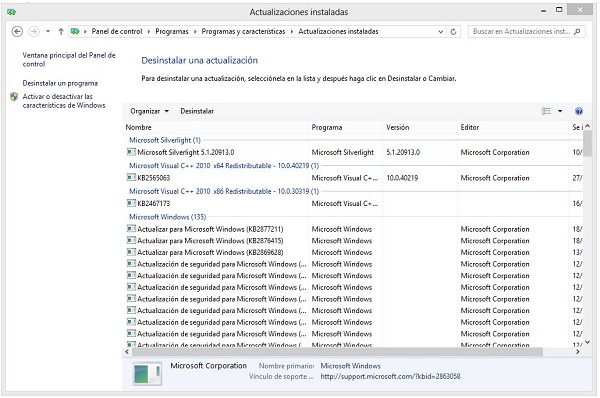Expand the chevron after Programas breadcrumb
600x398 pixels.
195,32
